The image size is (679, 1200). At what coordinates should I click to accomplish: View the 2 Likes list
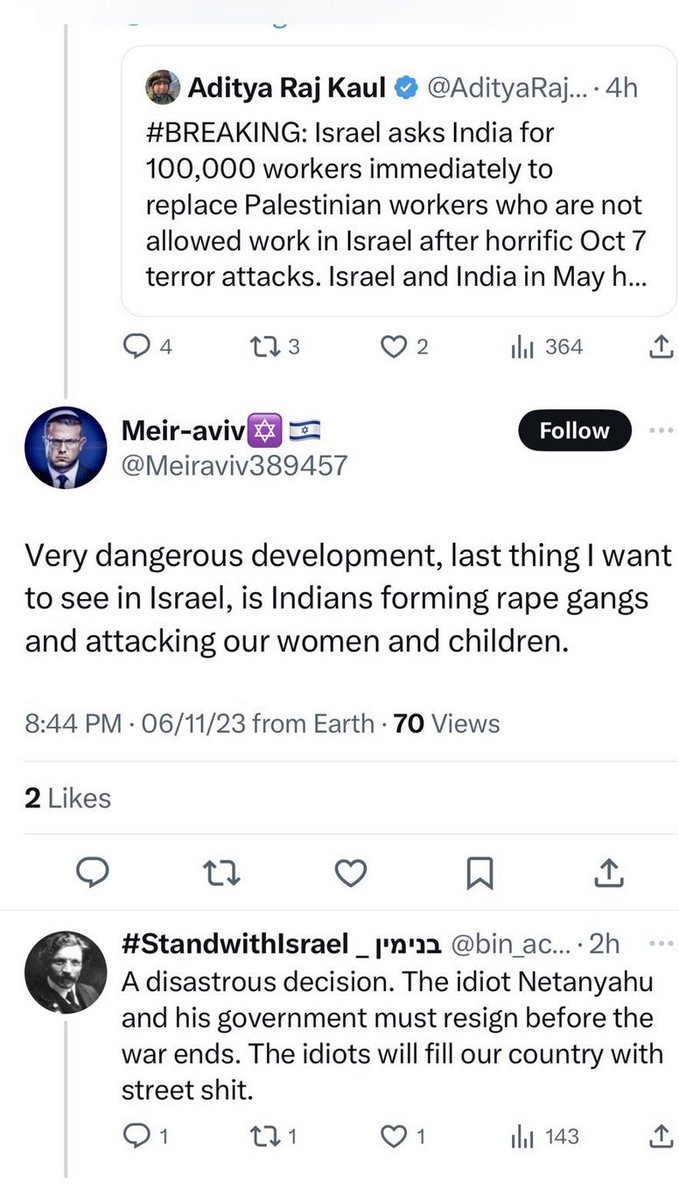[67, 797]
